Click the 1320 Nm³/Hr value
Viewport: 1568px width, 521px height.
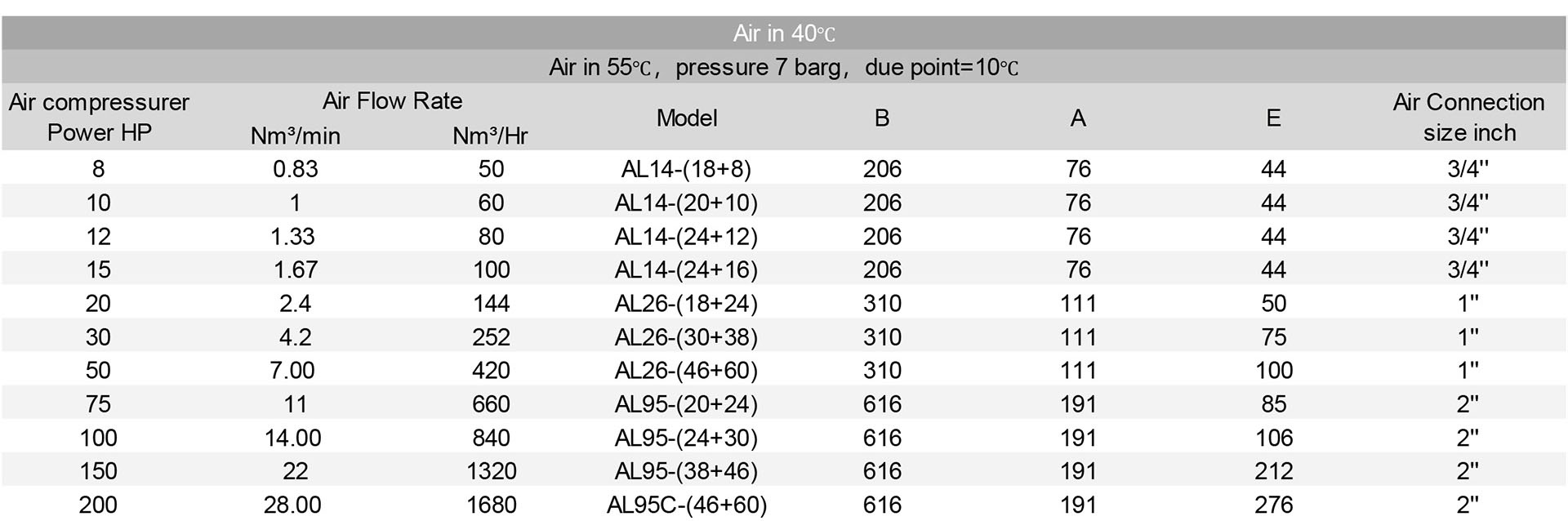(491, 471)
